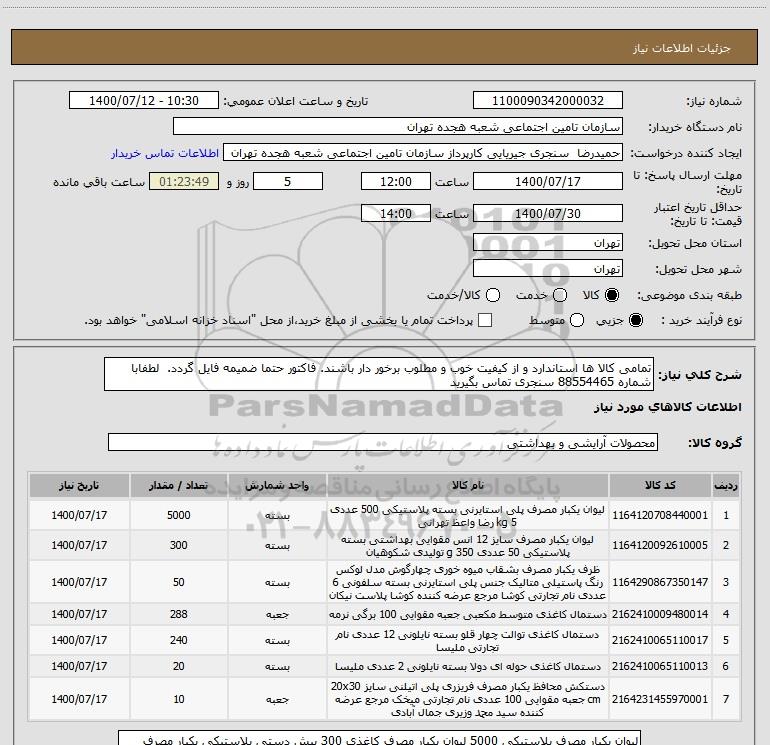Click the ردیف column header
The height and width of the screenshot is (745, 770).
(x=726, y=485)
